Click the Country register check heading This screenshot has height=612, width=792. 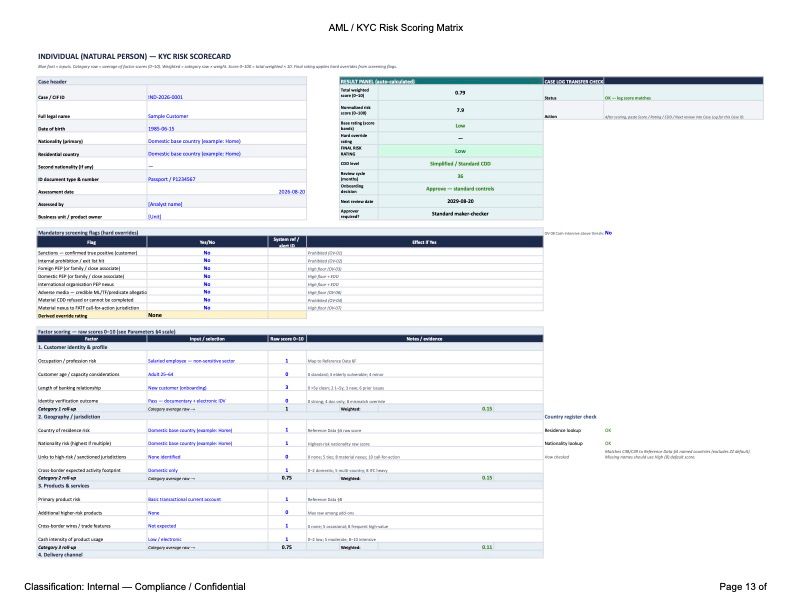570,417
